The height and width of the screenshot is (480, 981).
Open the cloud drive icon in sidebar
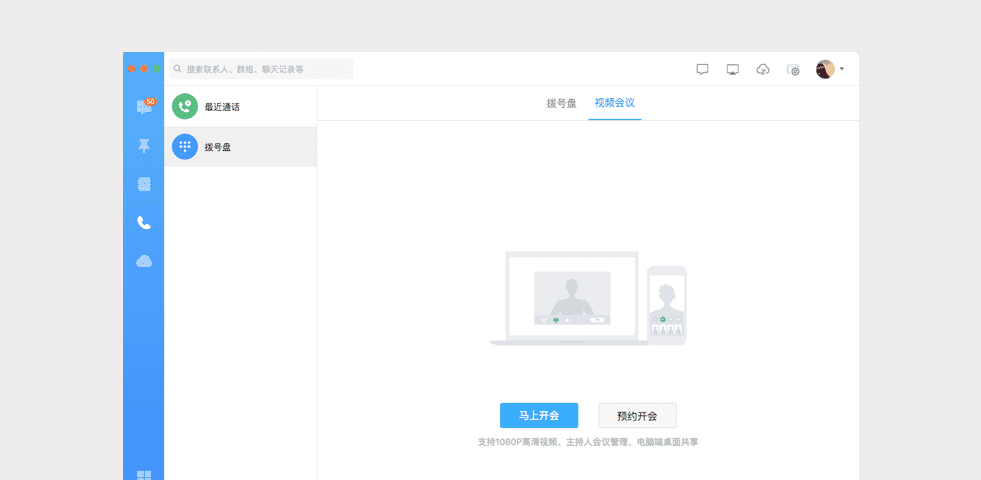[x=144, y=261]
